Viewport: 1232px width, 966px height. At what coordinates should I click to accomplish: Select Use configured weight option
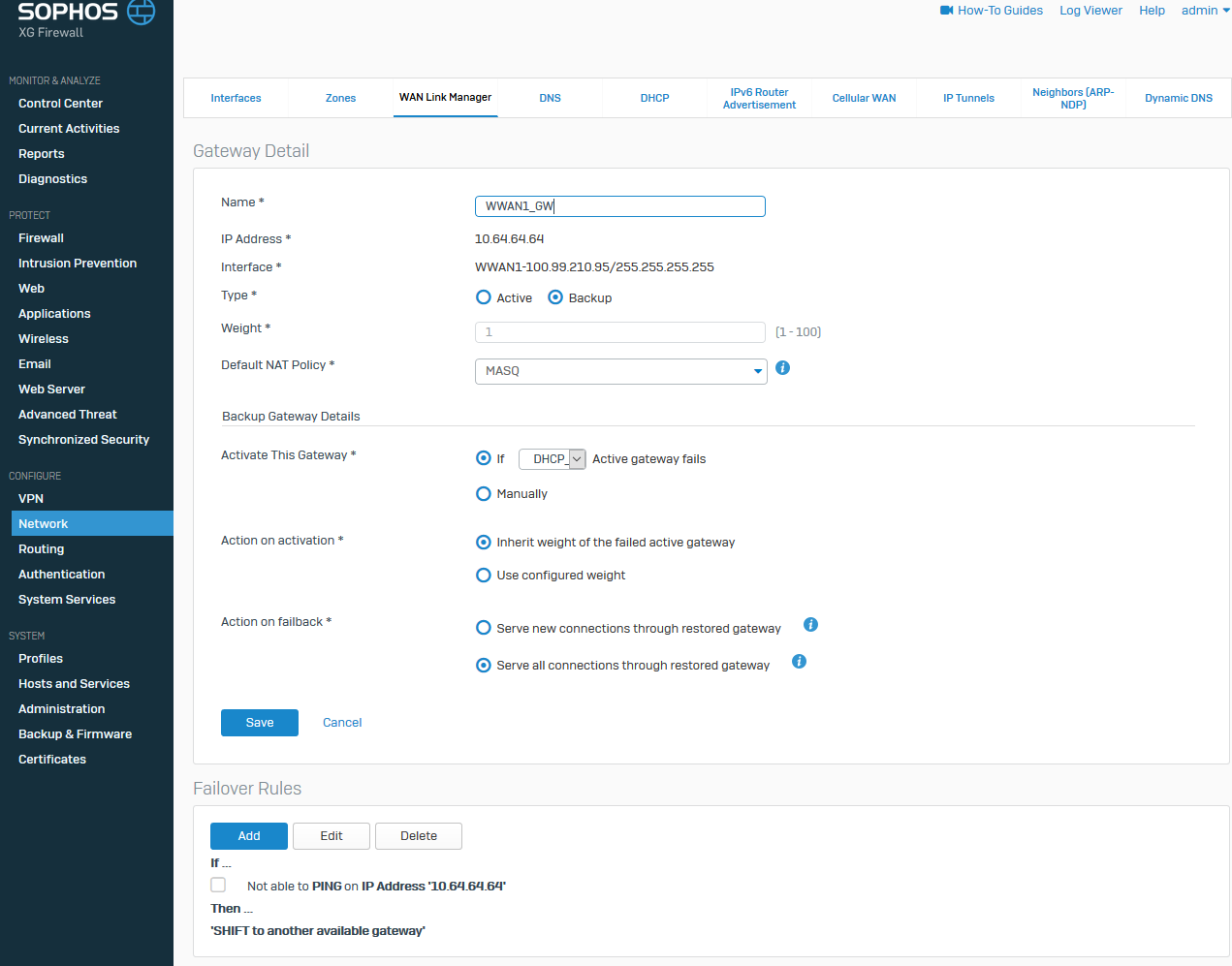pyautogui.click(x=484, y=576)
